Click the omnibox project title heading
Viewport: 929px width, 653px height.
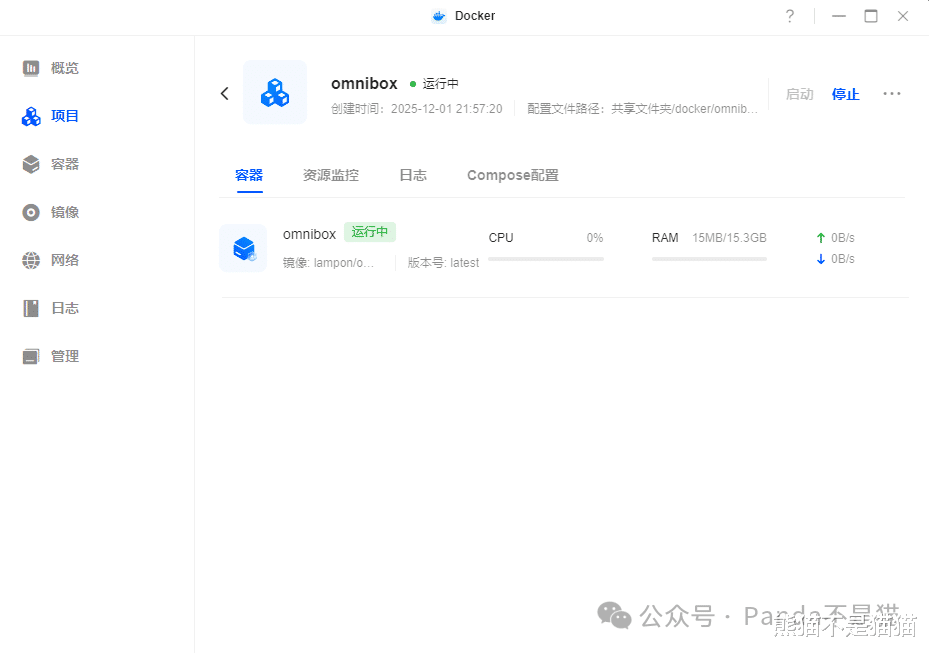(x=364, y=84)
